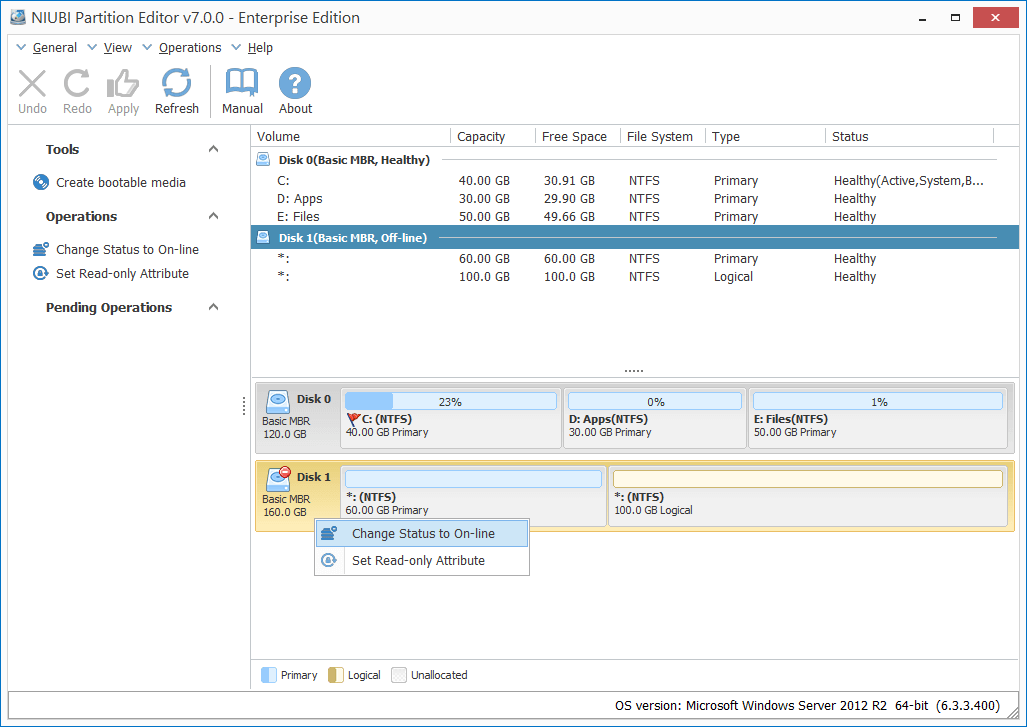Open the Manual book icon
1027x727 pixels.
pyautogui.click(x=242, y=83)
